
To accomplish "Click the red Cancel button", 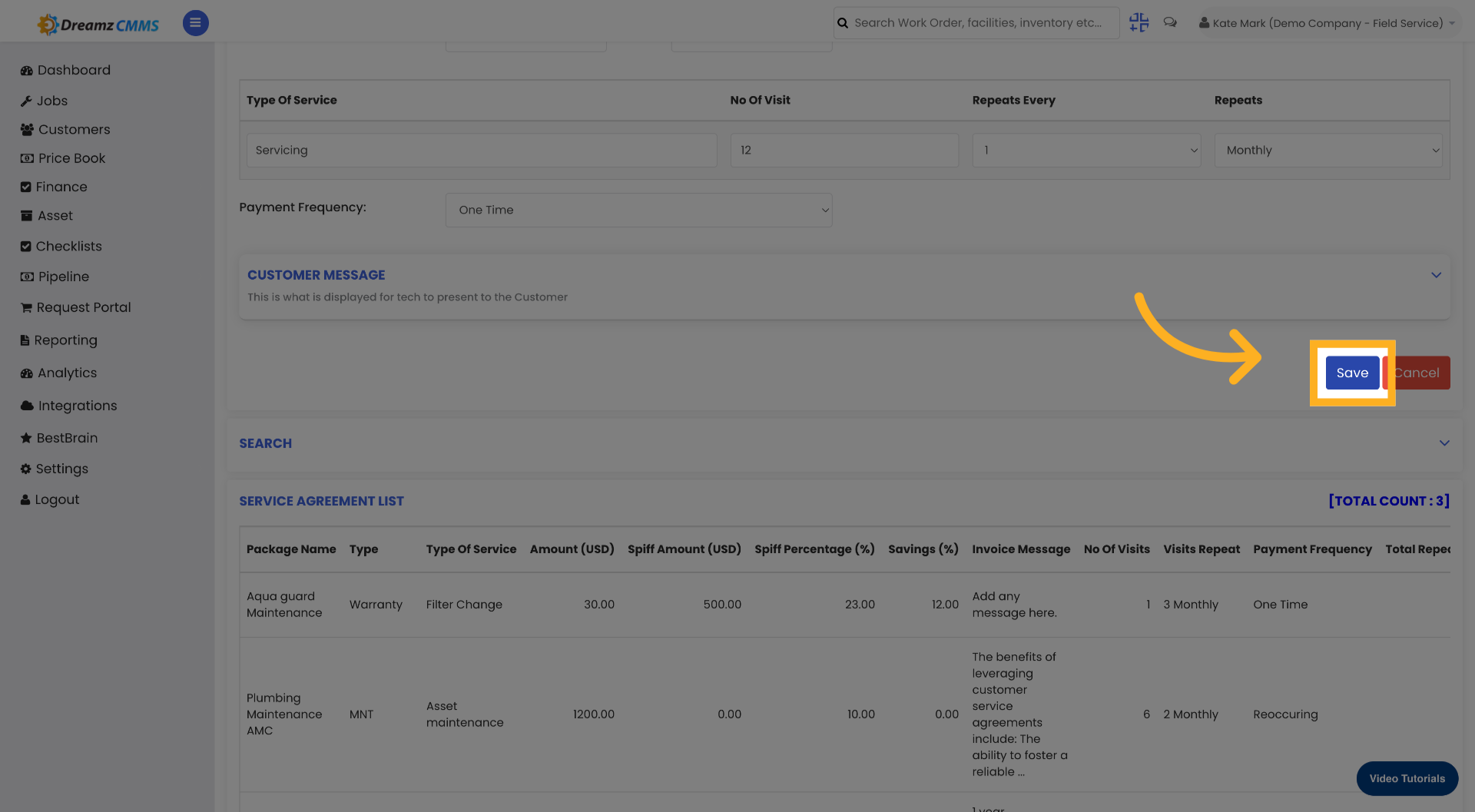I will [x=1417, y=373].
